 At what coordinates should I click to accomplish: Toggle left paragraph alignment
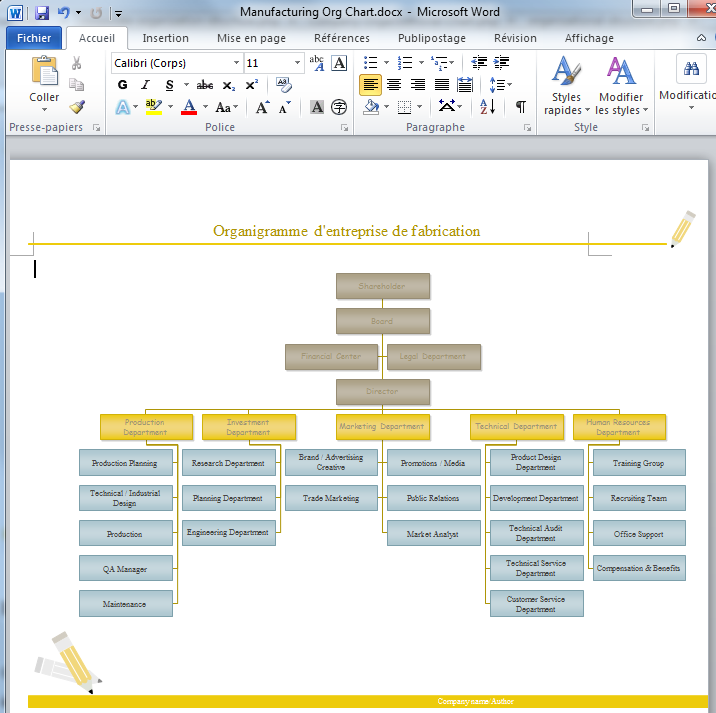(x=370, y=85)
